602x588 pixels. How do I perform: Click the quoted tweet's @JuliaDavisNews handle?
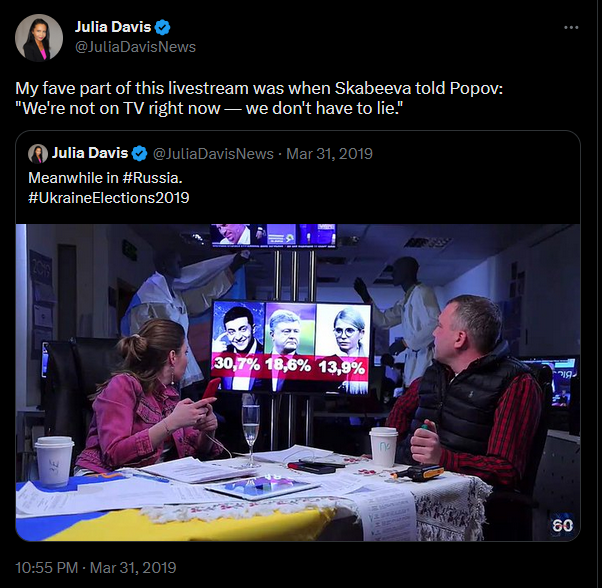tap(213, 154)
